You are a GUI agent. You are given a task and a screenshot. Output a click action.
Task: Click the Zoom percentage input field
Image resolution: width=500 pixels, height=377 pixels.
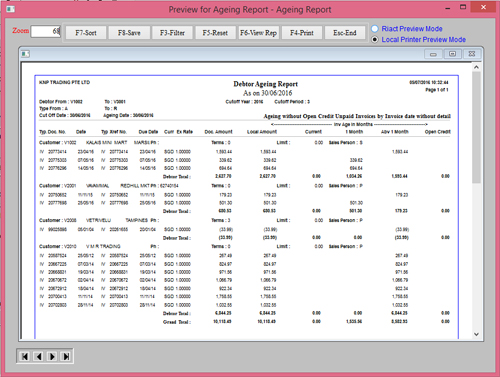coord(46,31)
